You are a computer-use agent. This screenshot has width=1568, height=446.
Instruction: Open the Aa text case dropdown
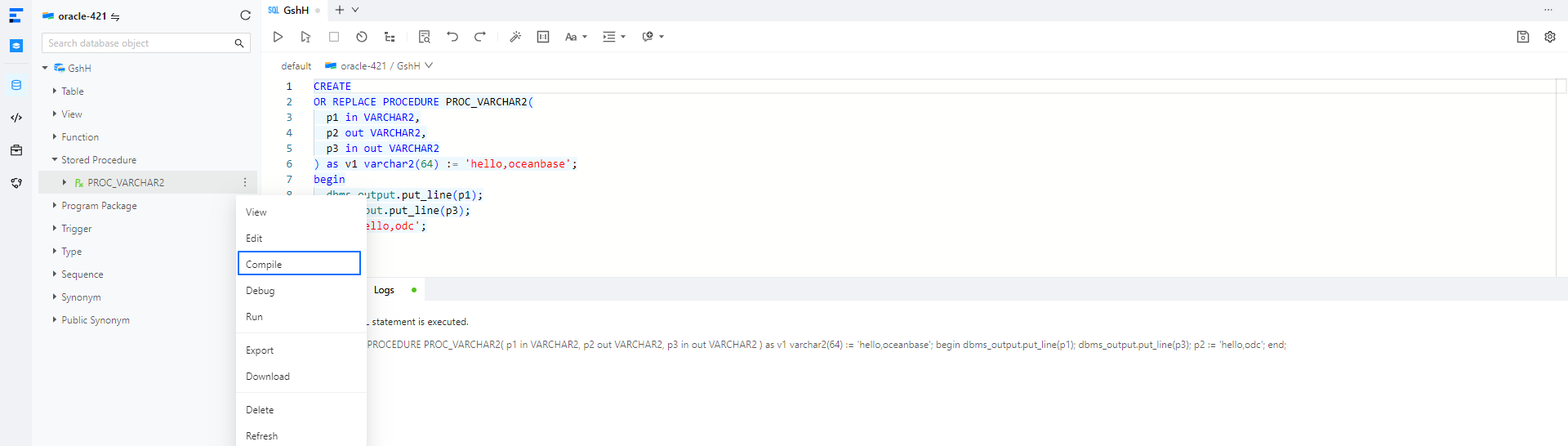576,37
